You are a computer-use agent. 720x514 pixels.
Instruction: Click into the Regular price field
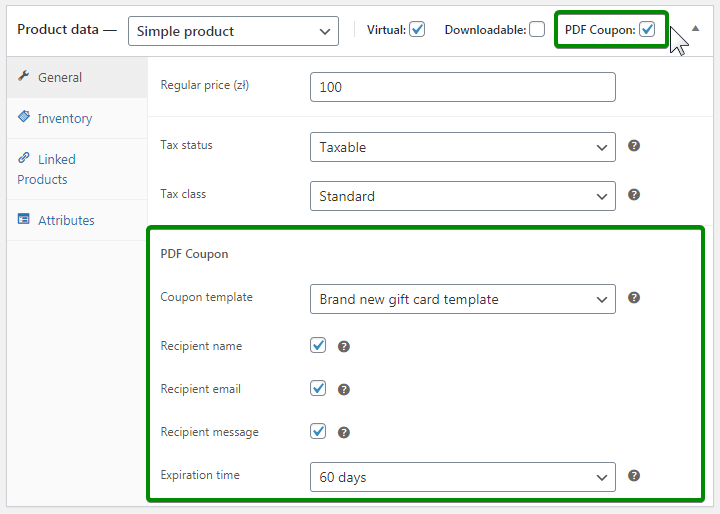(462, 87)
